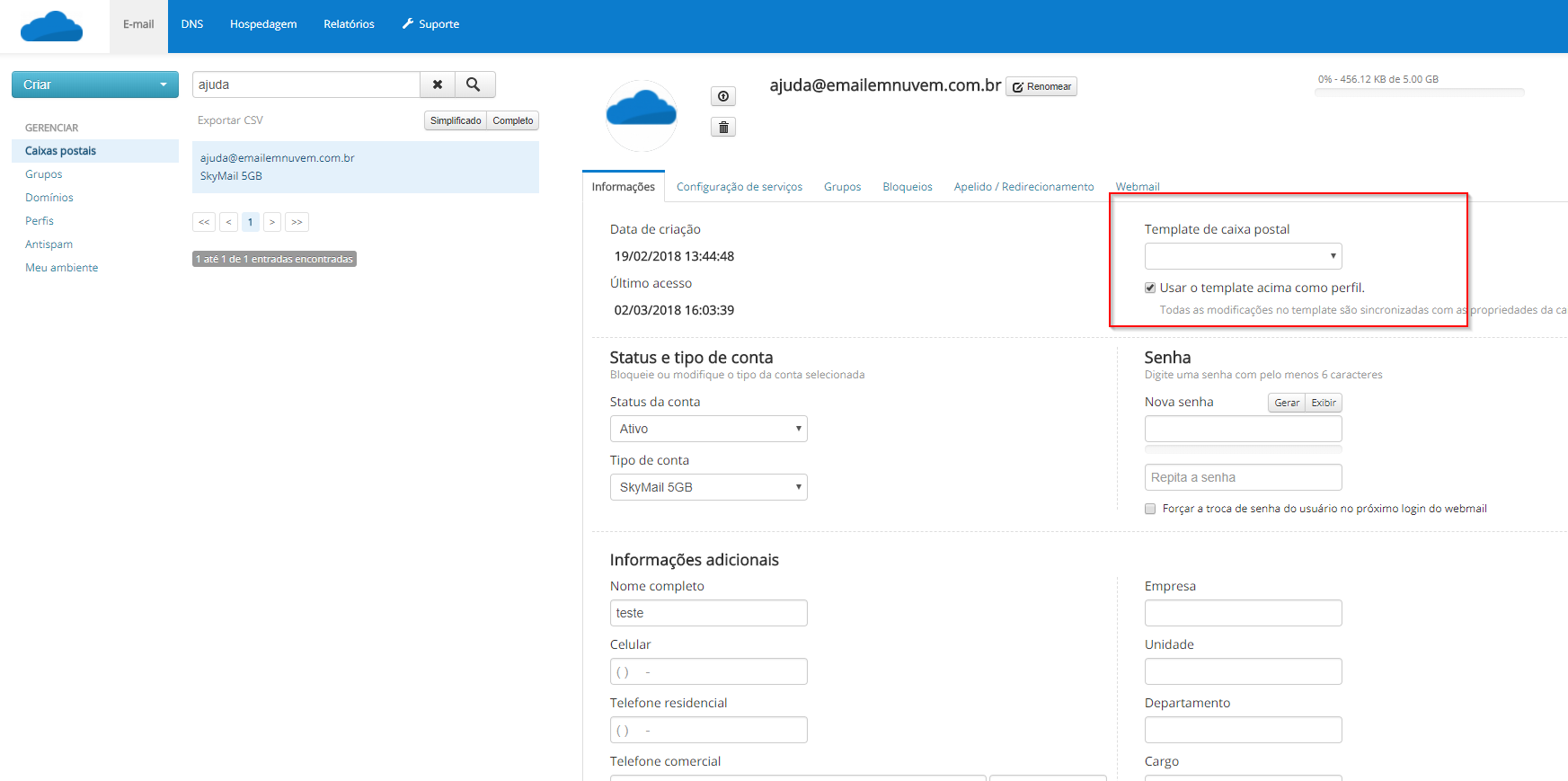The height and width of the screenshot is (781, 1568).
Task: Click the cloud logo in the top bar
Action: point(51,26)
